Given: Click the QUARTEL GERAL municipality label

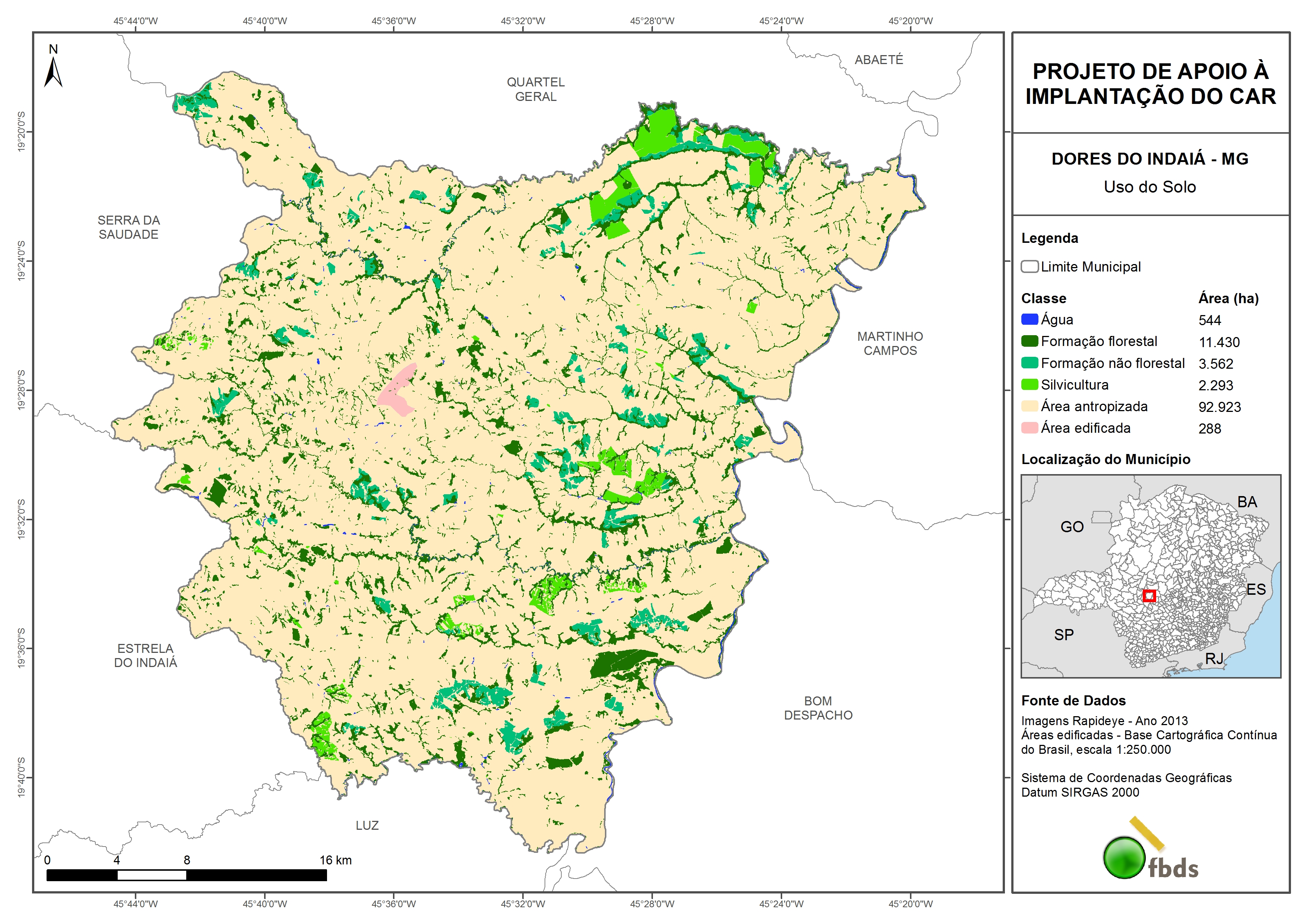Looking at the screenshot, I should coord(535,89).
